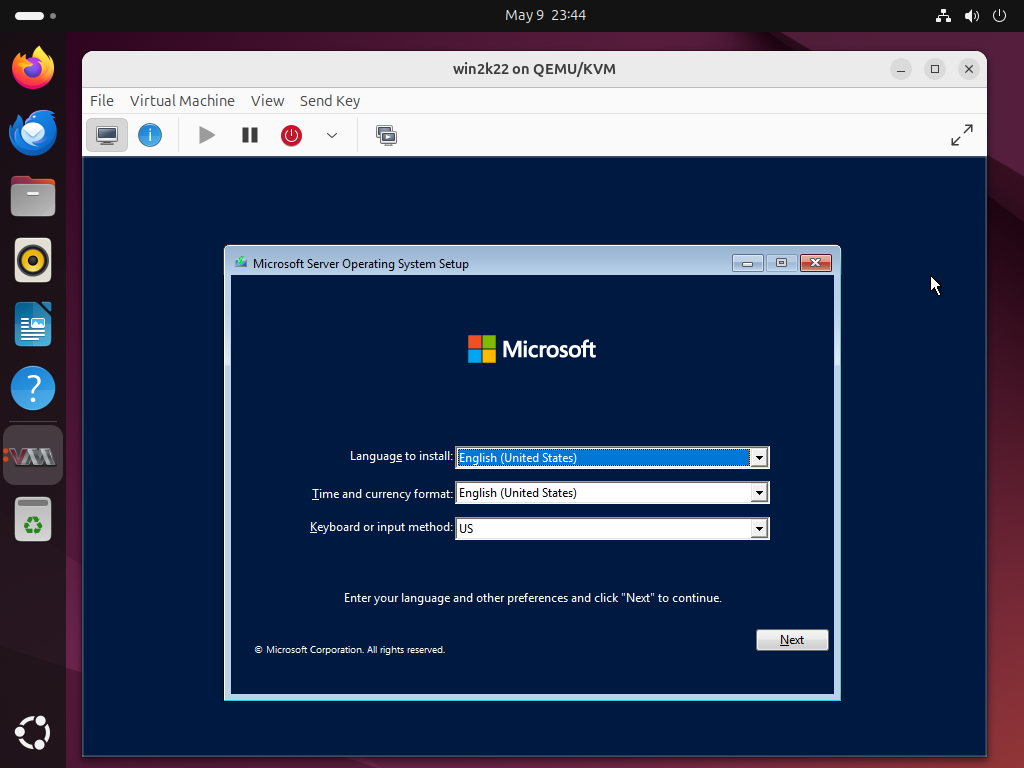Screen dimensions: 1024x768
Task: Open virtual hardware details info button
Action: 150,135
